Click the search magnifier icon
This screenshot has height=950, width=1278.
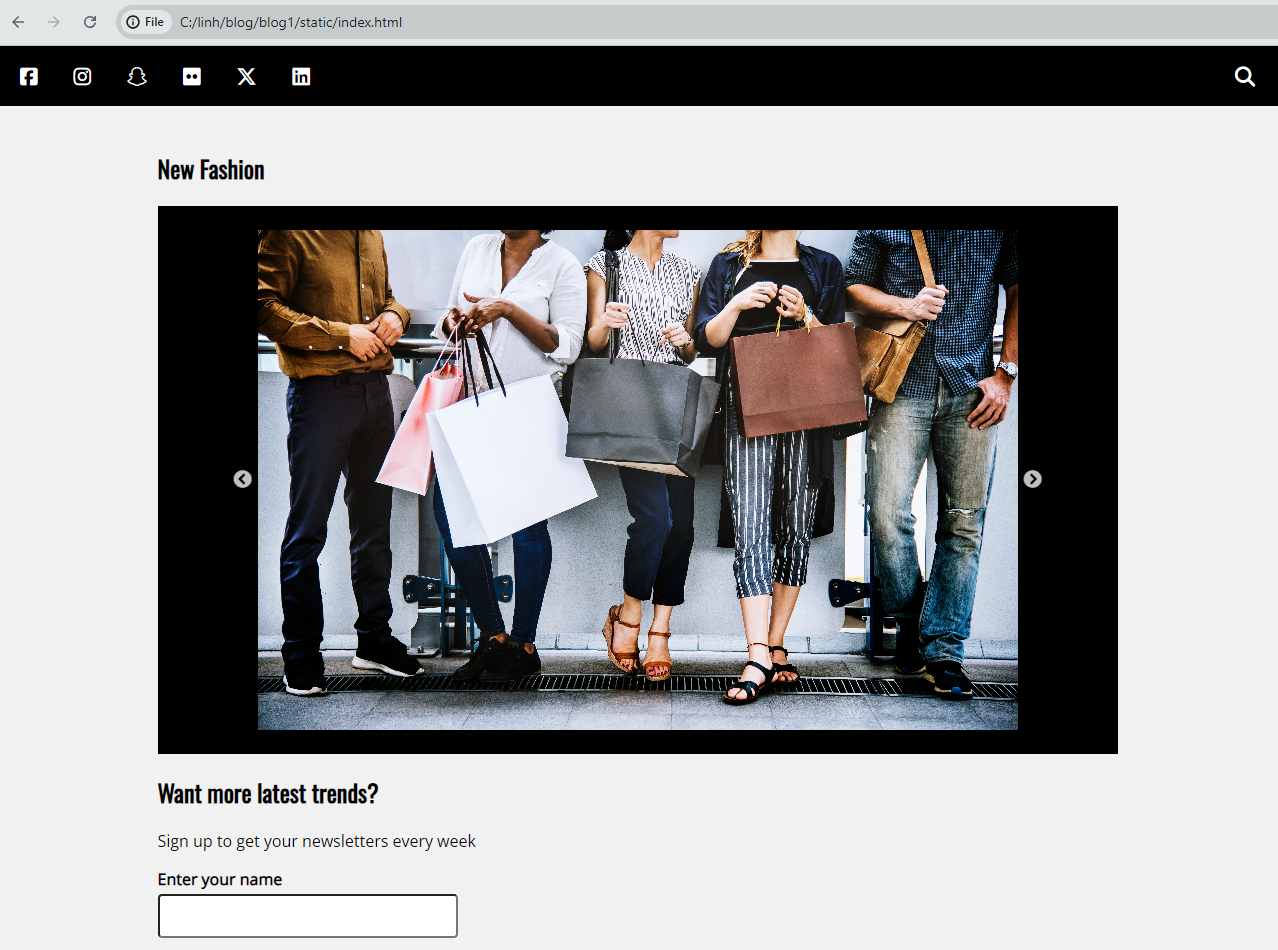point(1244,76)
